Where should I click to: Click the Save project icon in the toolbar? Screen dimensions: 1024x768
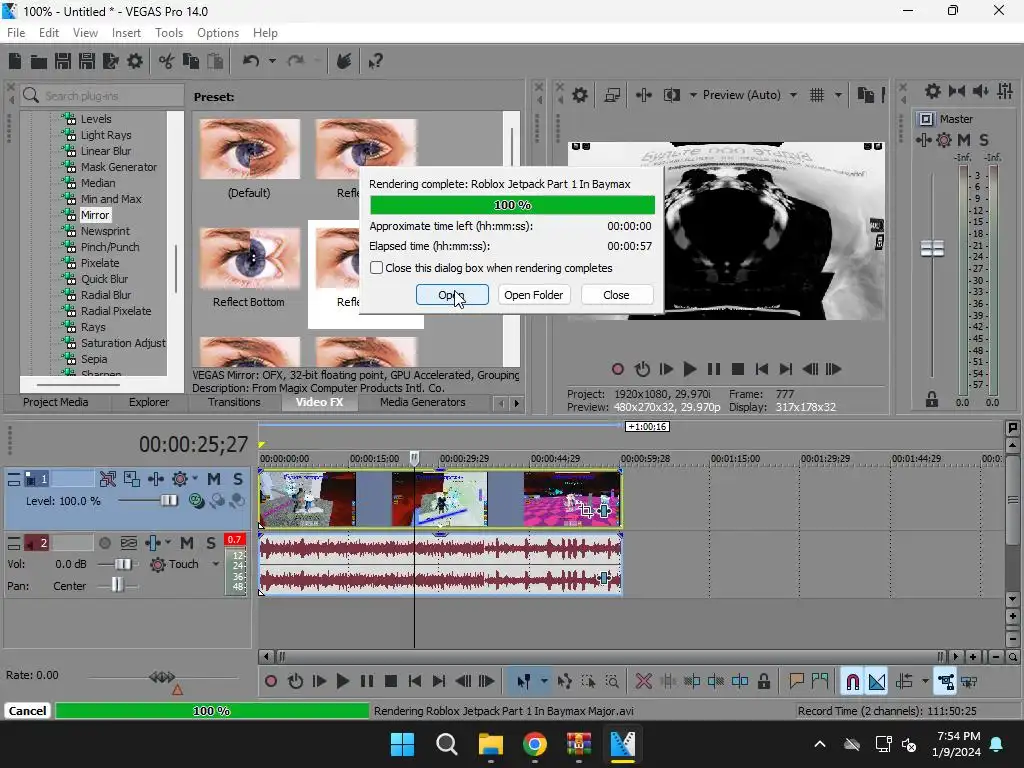[63, 61]
